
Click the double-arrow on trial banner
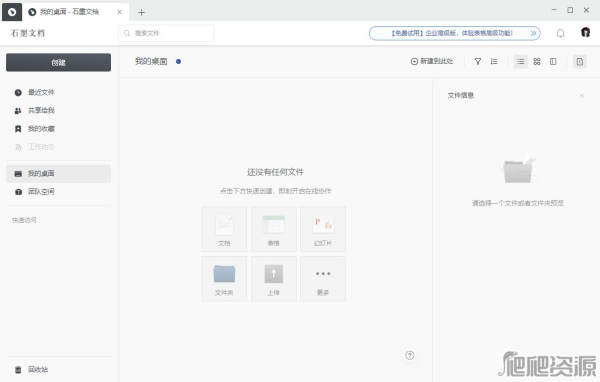tap(533, 33)
